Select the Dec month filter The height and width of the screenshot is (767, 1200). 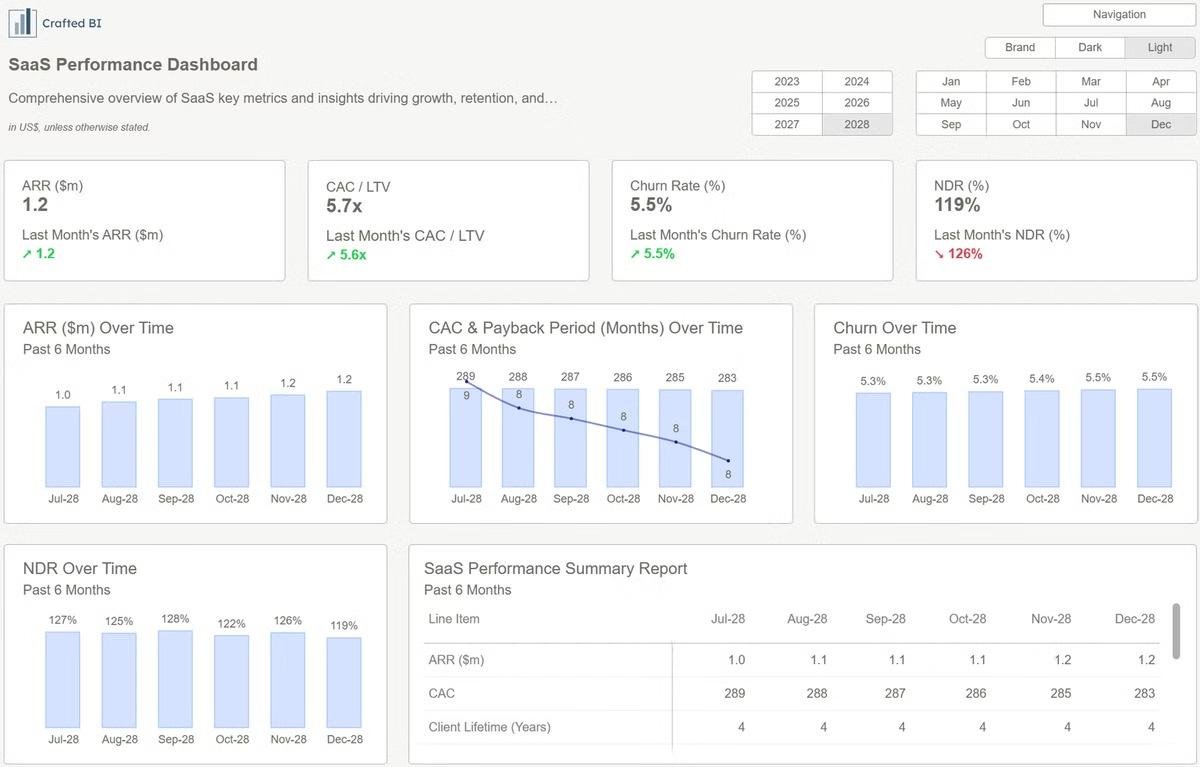[1161, 125]
